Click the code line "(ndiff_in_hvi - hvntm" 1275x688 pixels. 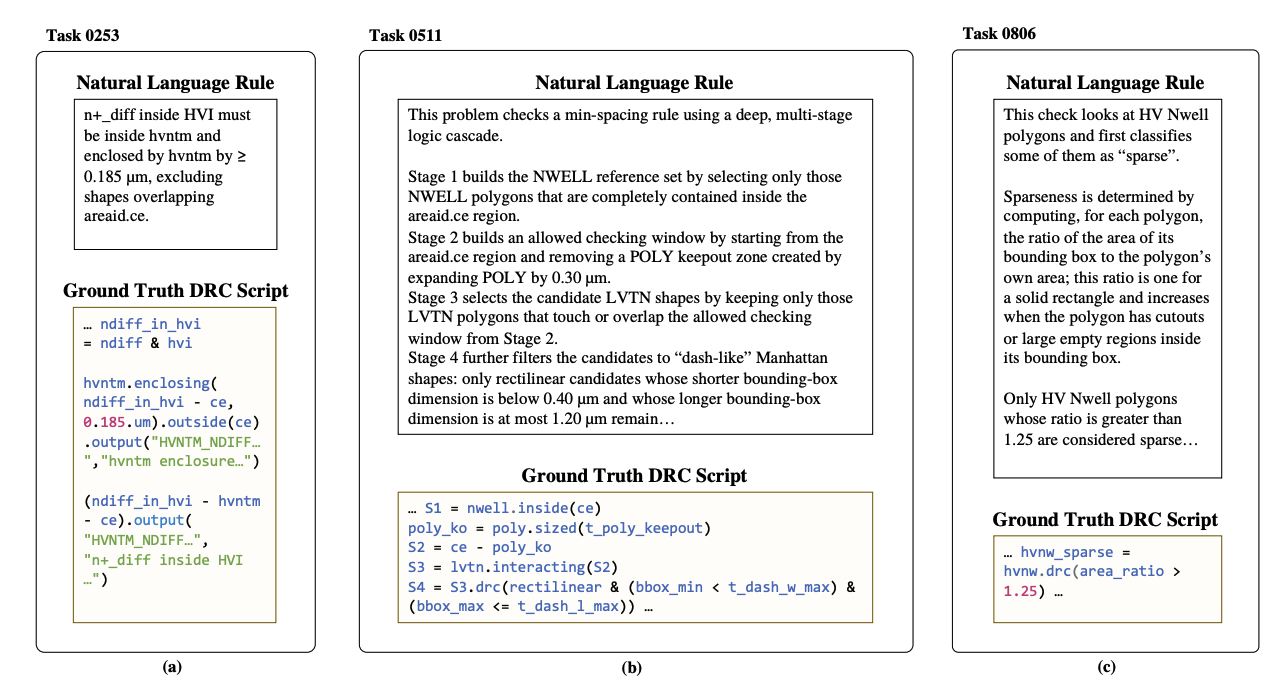[x=172, y=500]
